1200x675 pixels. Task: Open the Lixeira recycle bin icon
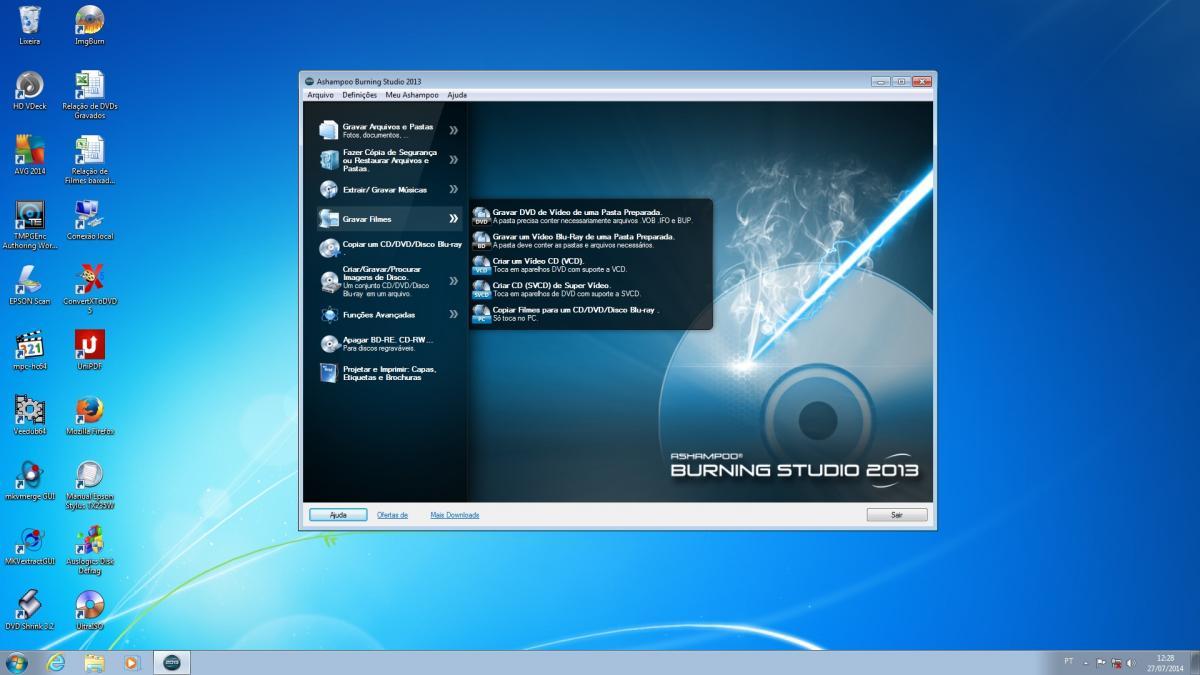[x=30, y=19]
